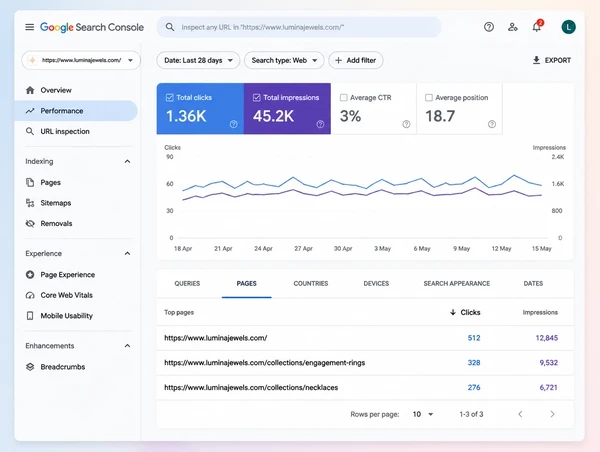This screenshot has width=600, height=452.
Task: Open the Sitemaps menu item
Action: [x=56, y=203]
